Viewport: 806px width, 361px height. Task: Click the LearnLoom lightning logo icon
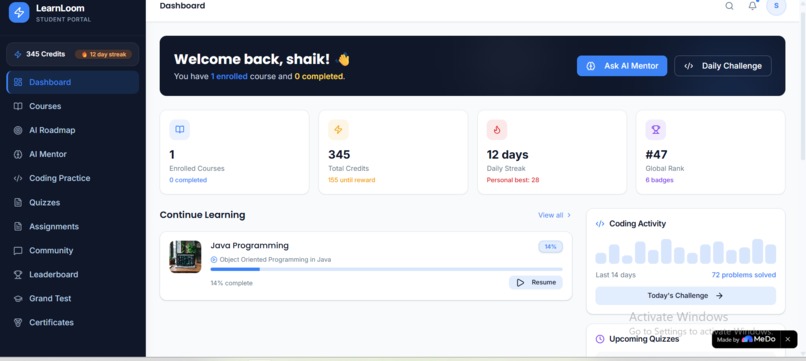click(x=19, y=12)
